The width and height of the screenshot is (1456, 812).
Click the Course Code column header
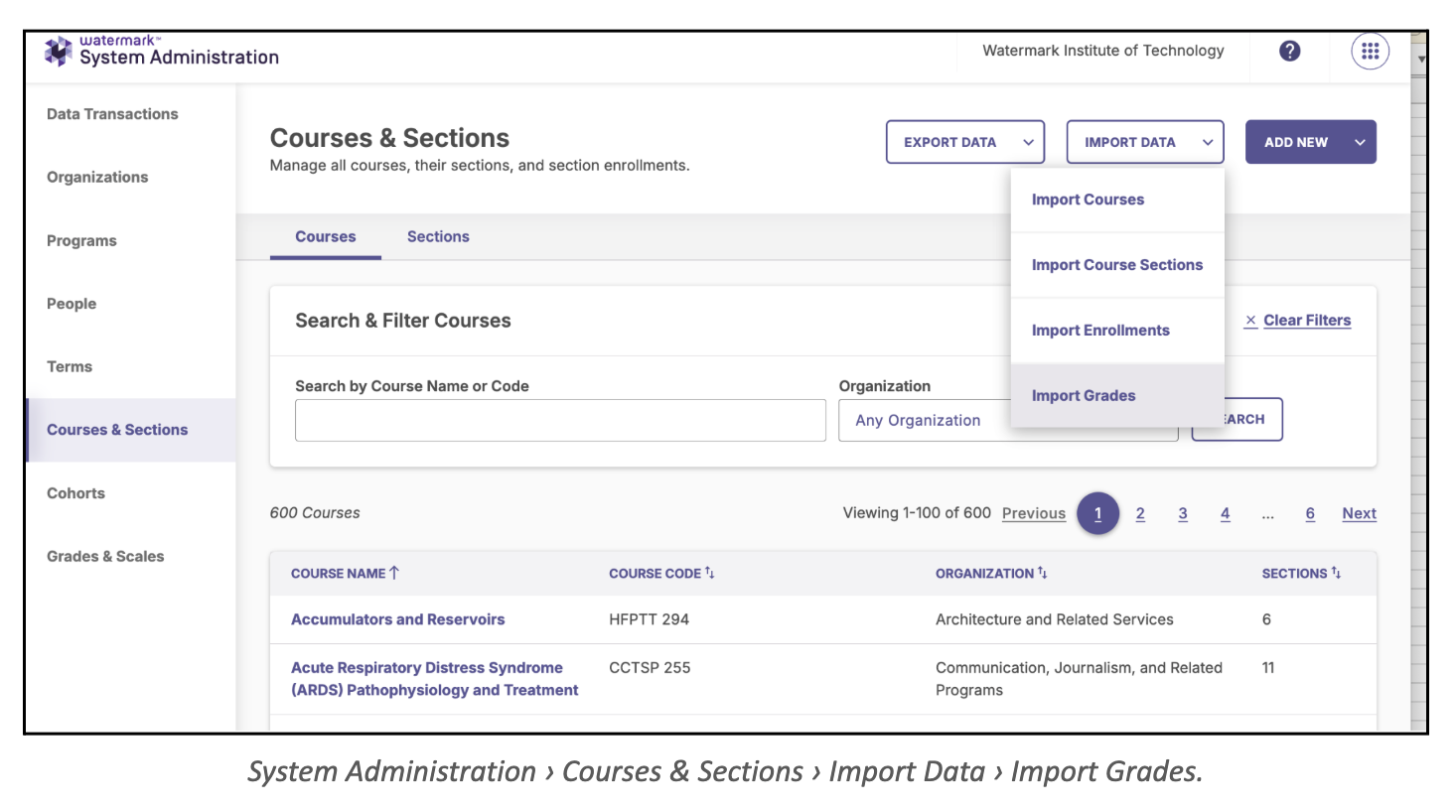(655, 574)
